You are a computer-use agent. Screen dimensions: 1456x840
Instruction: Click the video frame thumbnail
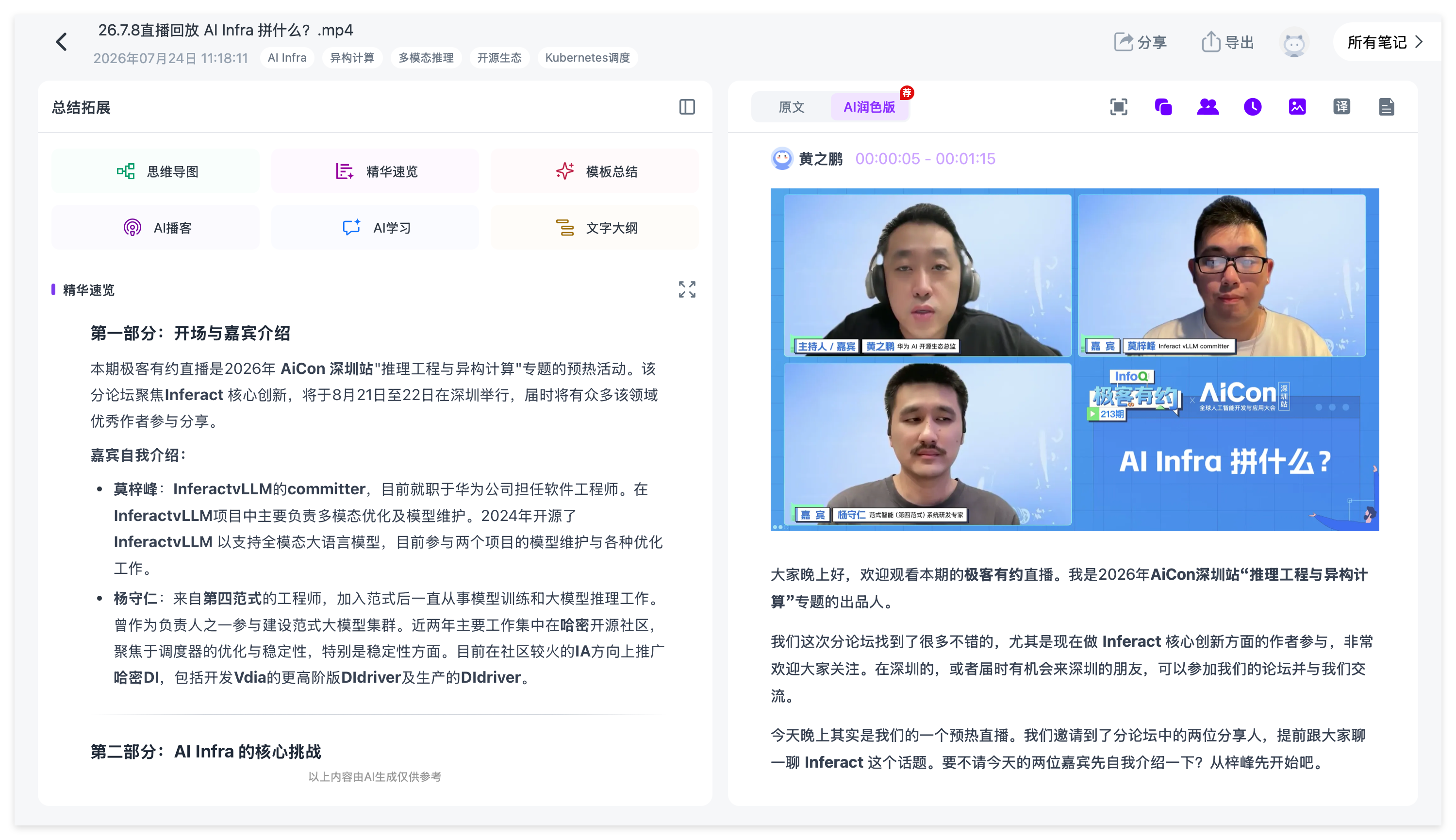(1074, 359)
